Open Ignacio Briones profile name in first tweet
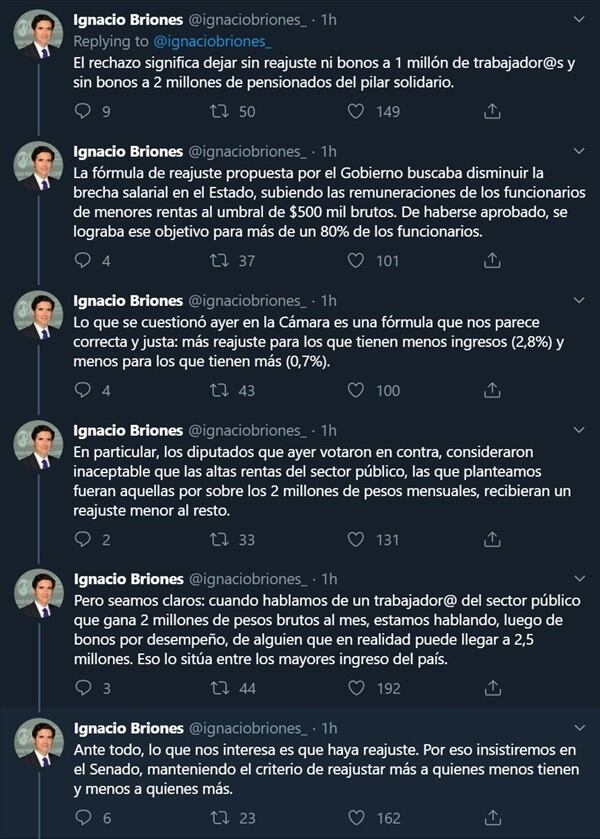This screenshot has height=839, width=600. [128, 20]
